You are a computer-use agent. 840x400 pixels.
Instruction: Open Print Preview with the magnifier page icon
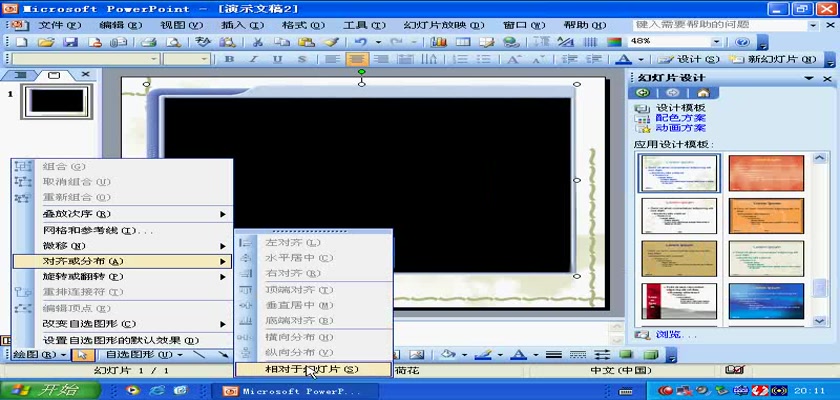pos(173,42)
